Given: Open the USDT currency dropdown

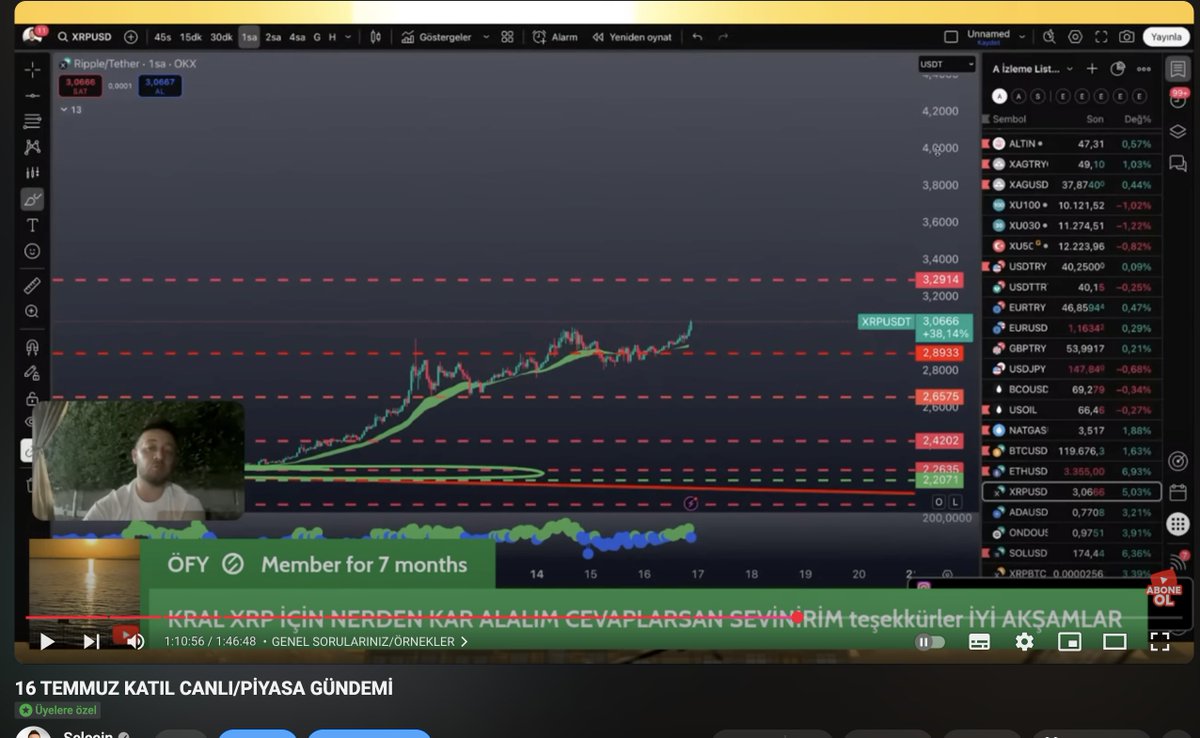Looking at the screenshot, I should (x=946, y=64).
